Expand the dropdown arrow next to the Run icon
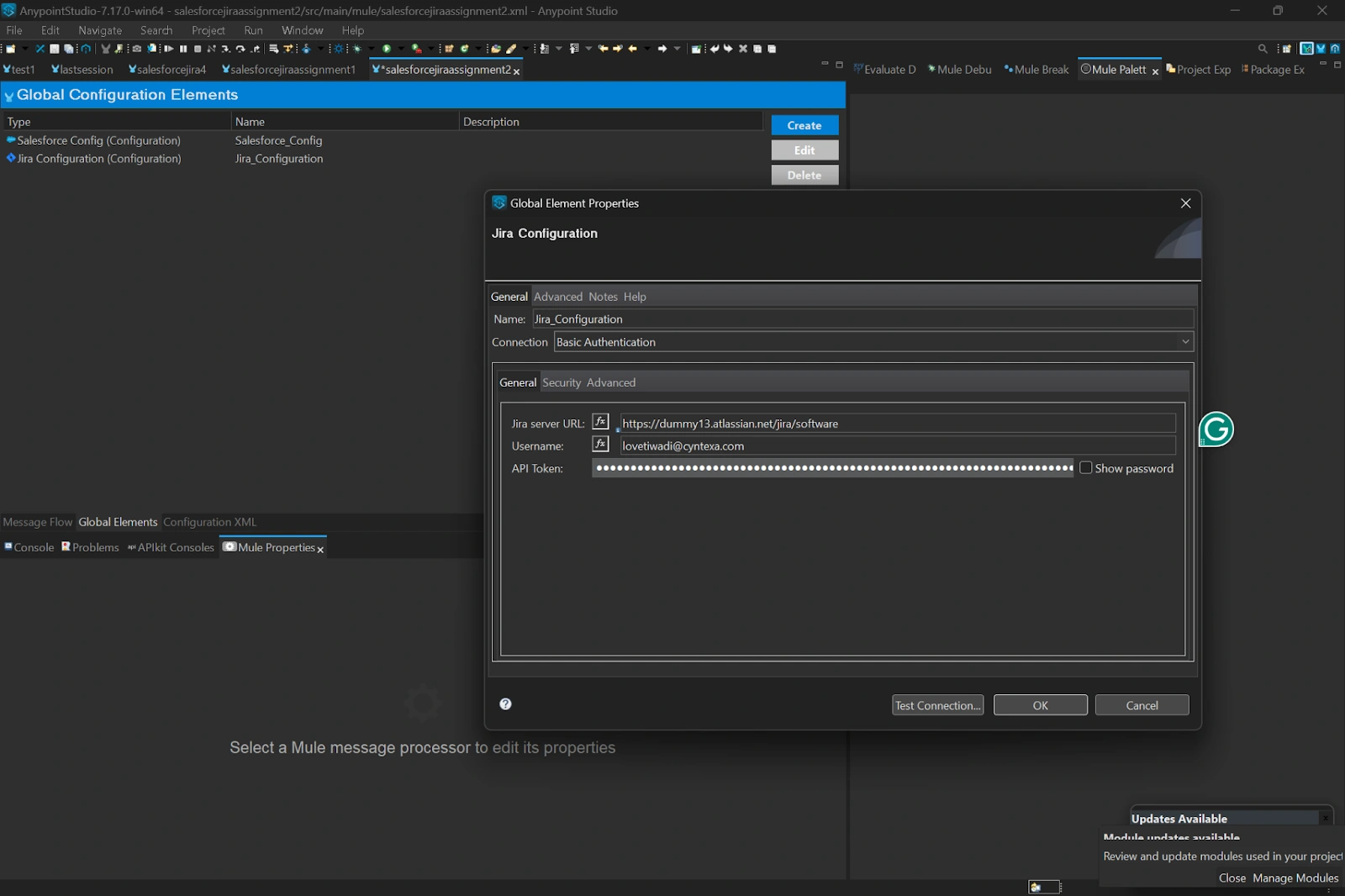1345x896 pixels. (x=400, y=48)
